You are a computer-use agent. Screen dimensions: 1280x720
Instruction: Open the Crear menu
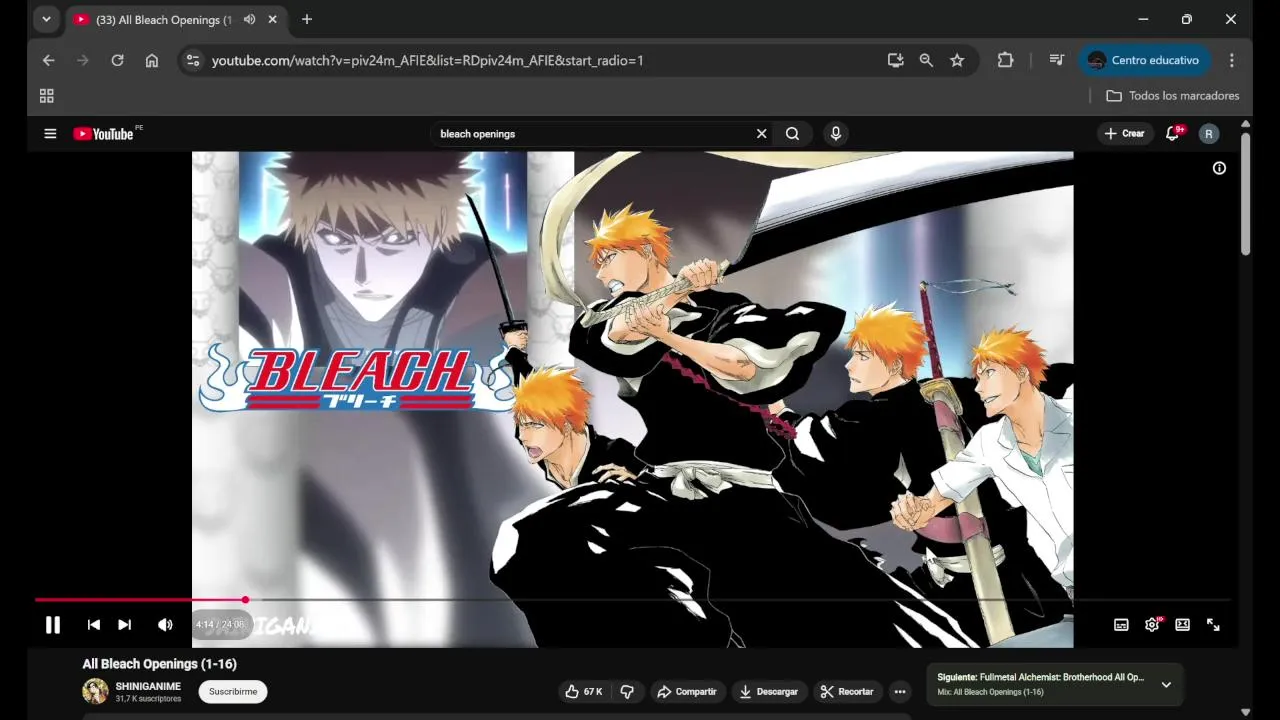tap(1124, 133)
